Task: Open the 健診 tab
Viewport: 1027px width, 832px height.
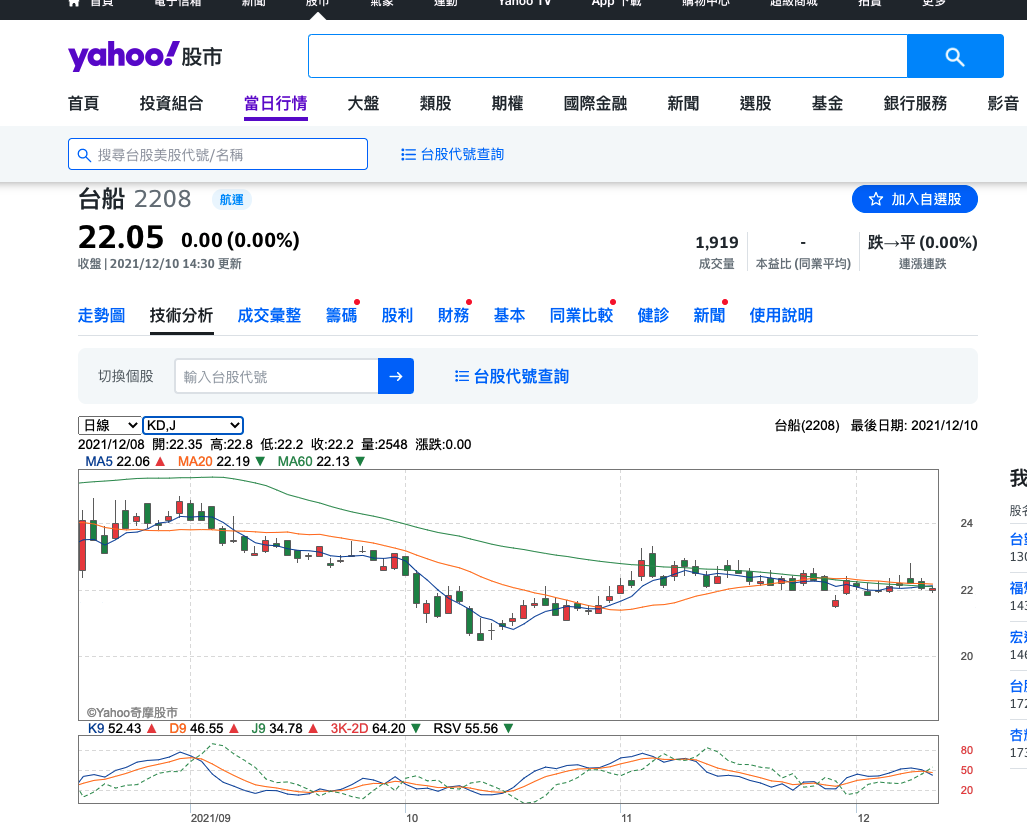Action: click(x=653, y=315)
